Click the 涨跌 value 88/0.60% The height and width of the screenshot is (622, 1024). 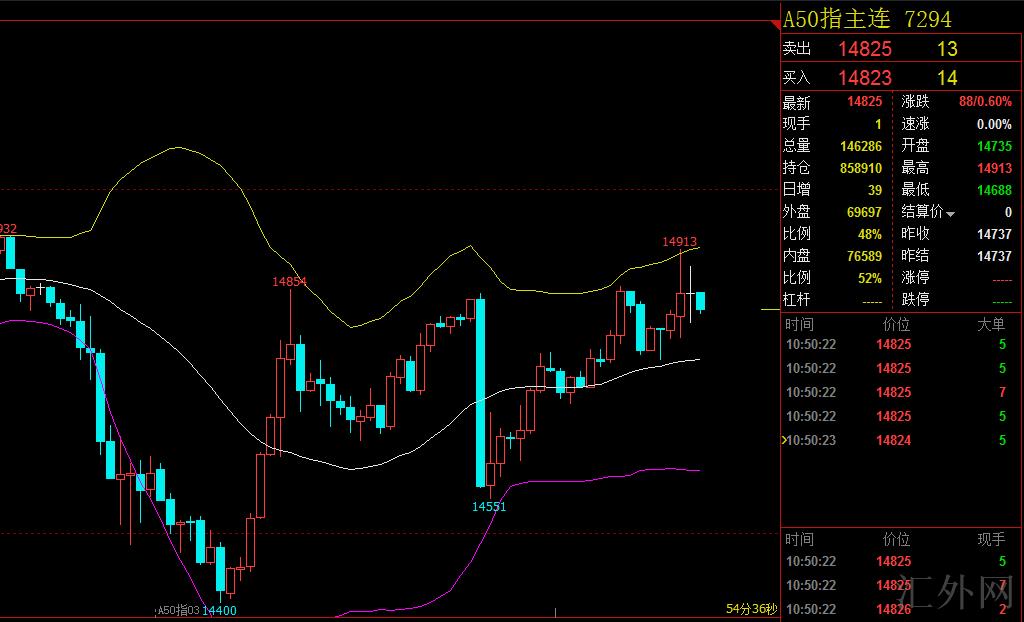click(x=985, y=101)
